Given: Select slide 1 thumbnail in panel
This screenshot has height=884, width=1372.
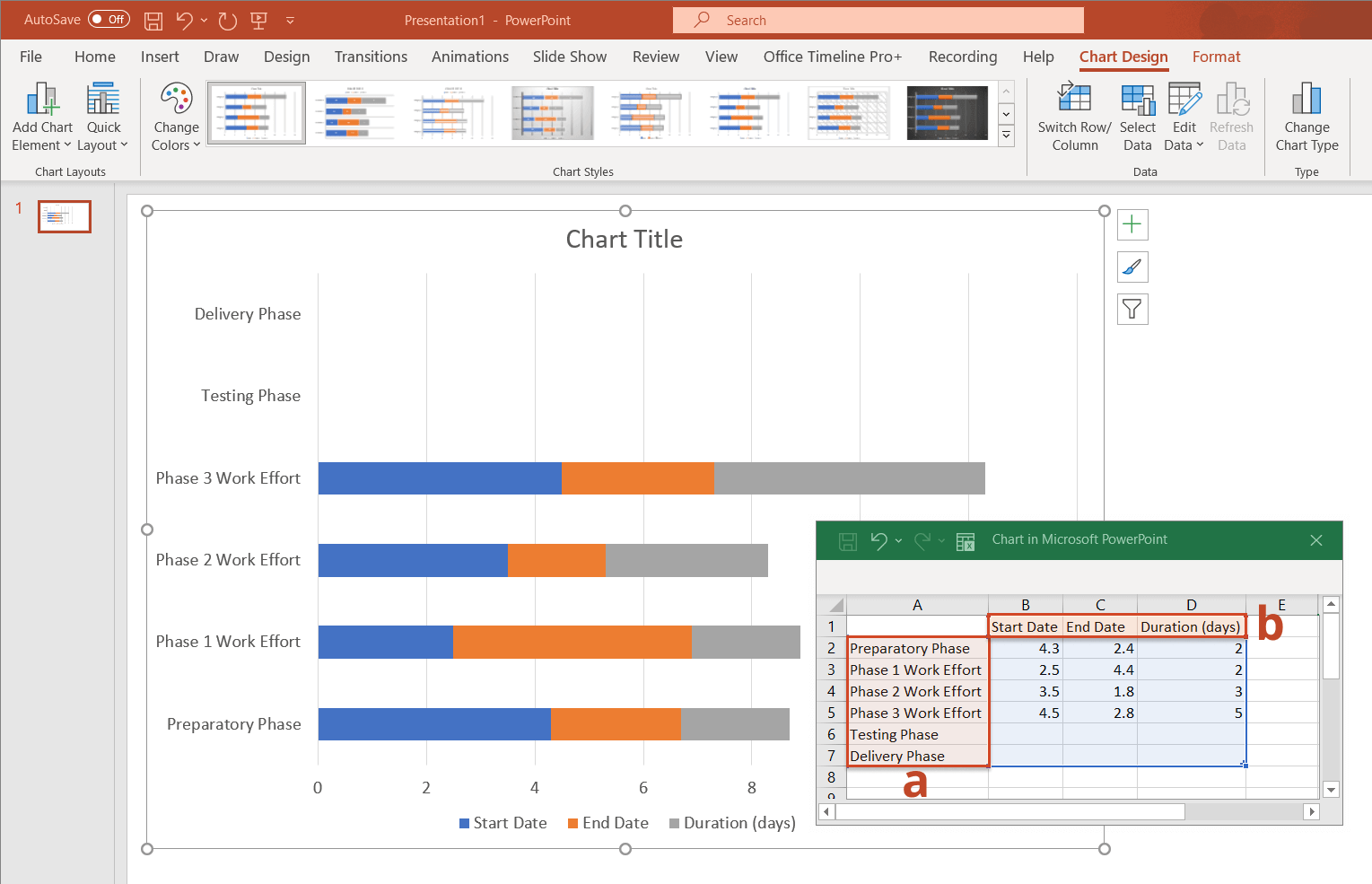Looking at the screenshot, I should coord(65,216).
